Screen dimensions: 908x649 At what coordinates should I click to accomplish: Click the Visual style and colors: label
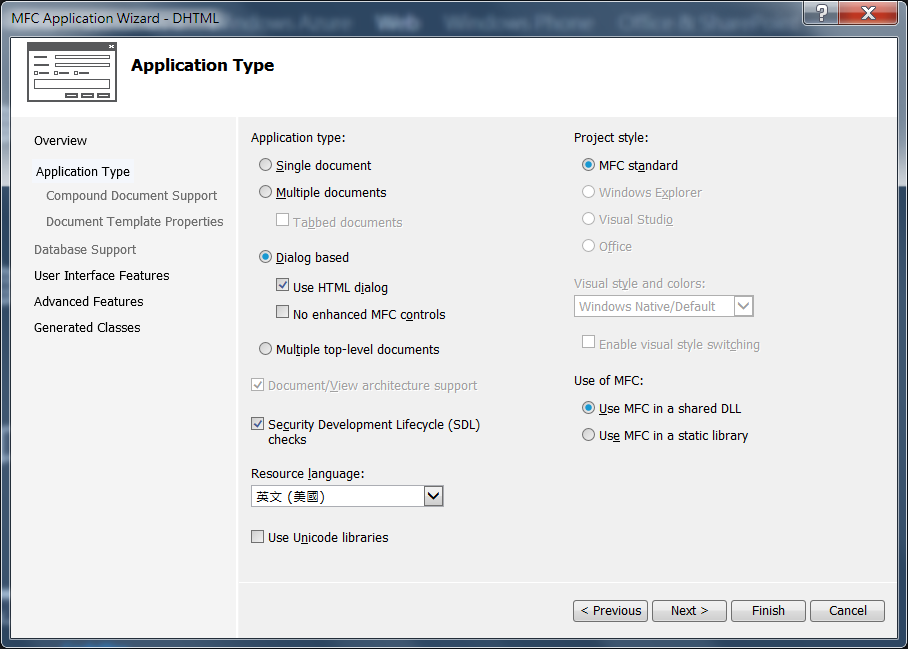639,284
